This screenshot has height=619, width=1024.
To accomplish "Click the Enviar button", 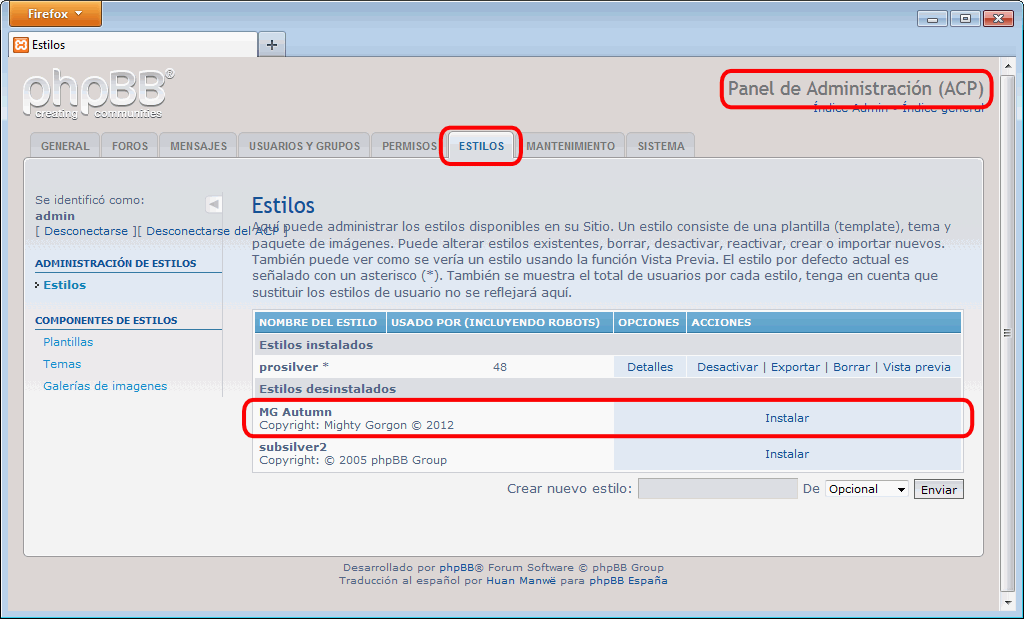I will 938,490.
